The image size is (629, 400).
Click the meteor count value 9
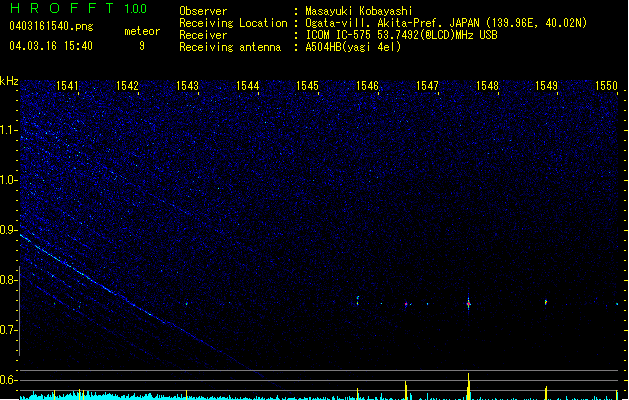coord(141,46)
